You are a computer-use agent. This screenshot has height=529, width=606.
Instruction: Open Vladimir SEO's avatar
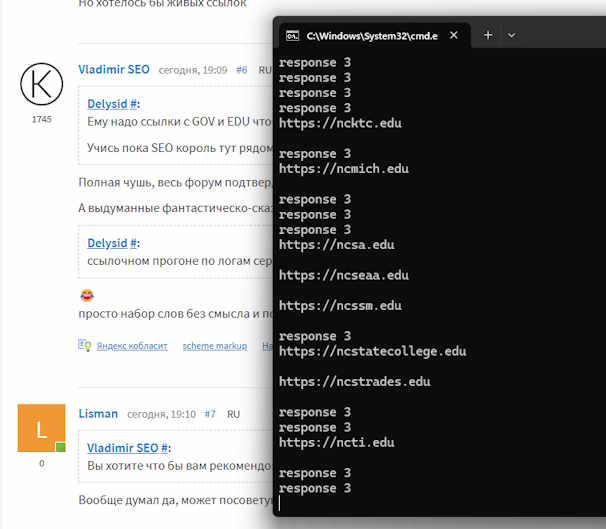pyautogui.click(x=41, y=82)
